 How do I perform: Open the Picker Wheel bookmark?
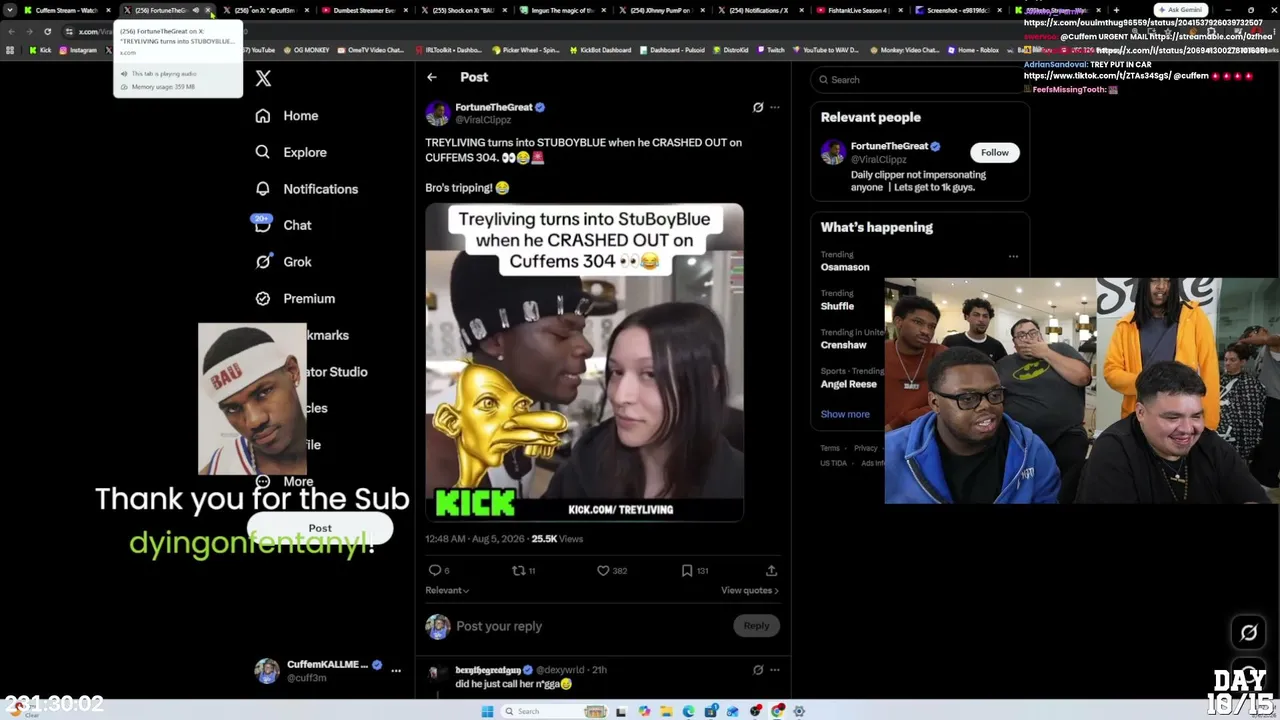click(x=526, y=50)
